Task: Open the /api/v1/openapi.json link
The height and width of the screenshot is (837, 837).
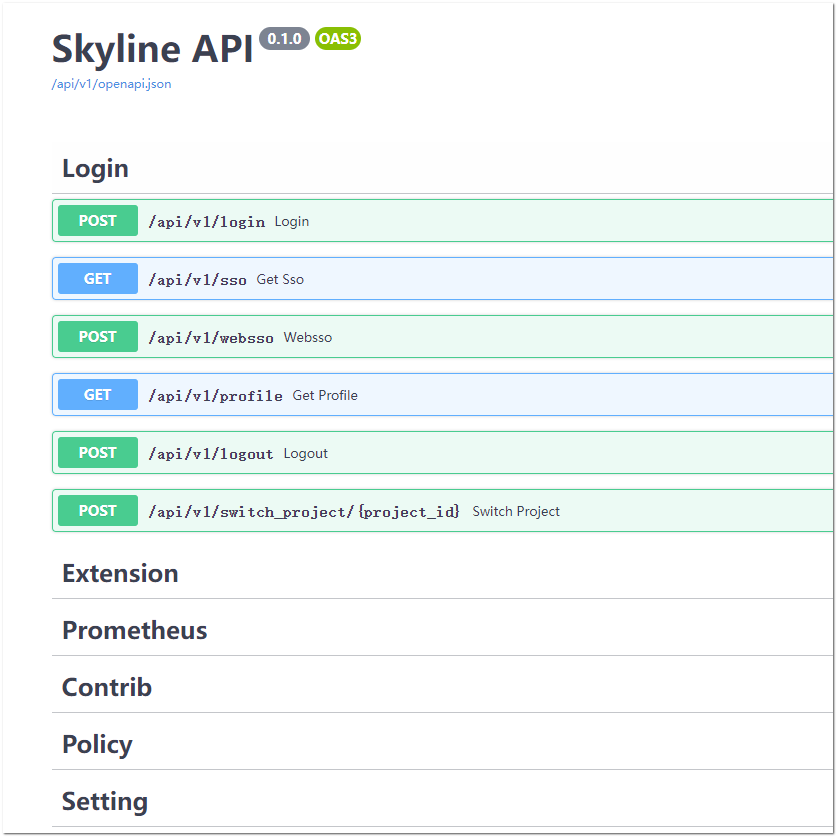Action: (x=111, y=84)
